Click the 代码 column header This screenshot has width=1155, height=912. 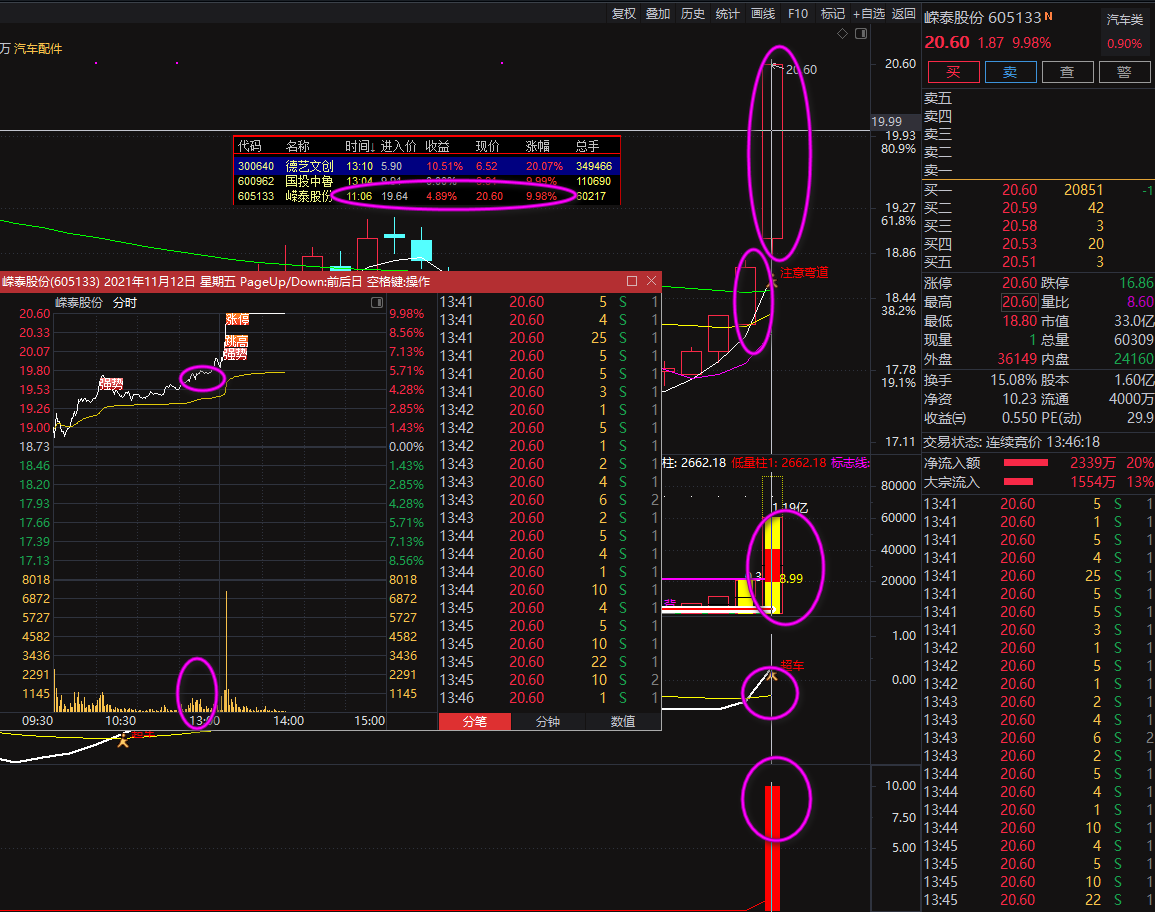(x=250, y=146)
